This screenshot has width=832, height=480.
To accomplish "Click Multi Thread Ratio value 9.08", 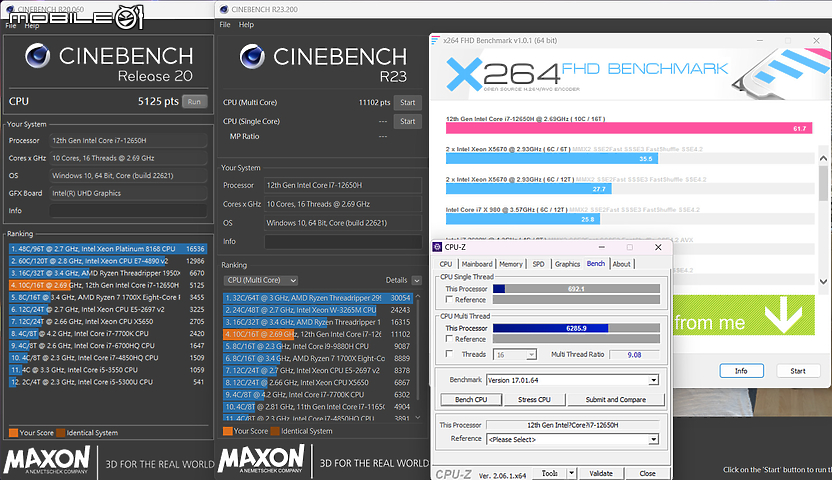I will [634, 355].
